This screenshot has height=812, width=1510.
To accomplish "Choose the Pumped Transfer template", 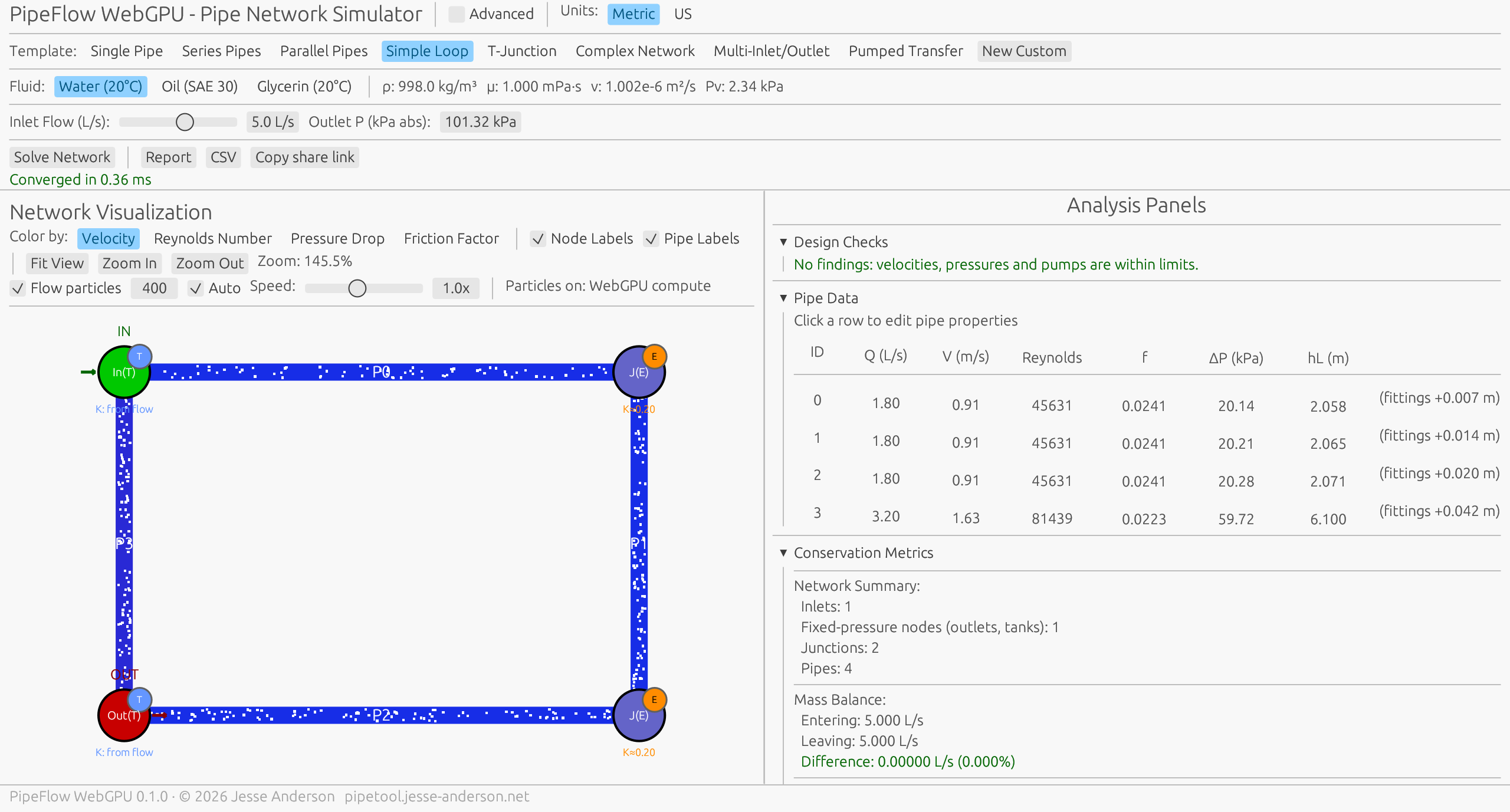I will coord(905,51).
